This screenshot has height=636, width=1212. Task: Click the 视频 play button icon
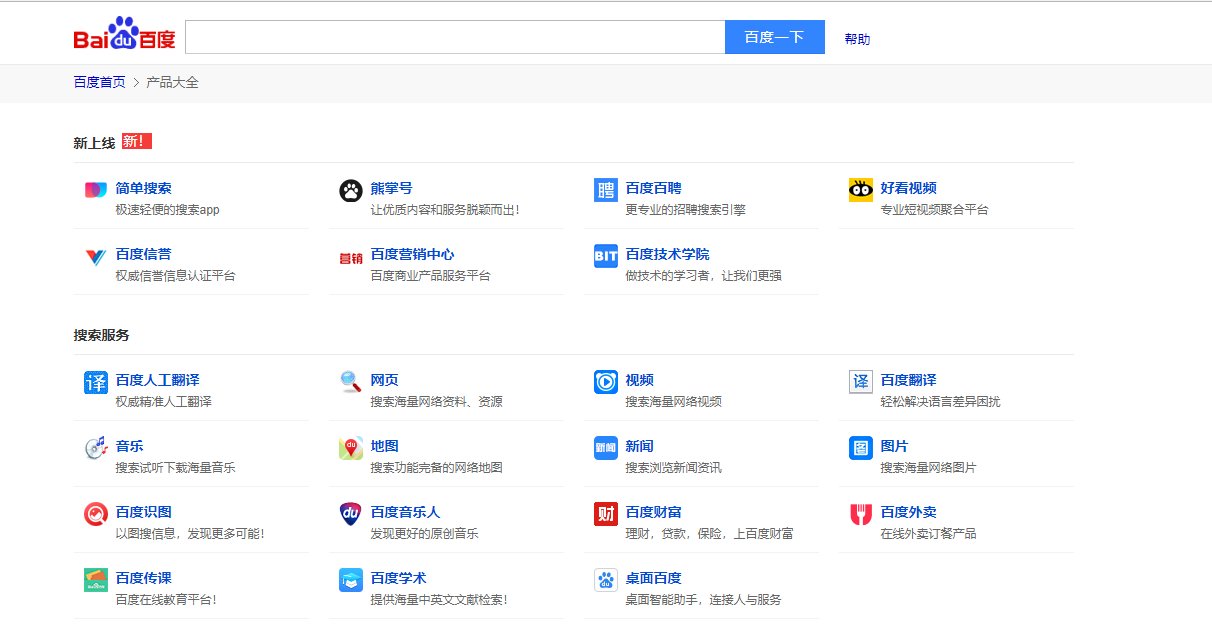[605, 380]
